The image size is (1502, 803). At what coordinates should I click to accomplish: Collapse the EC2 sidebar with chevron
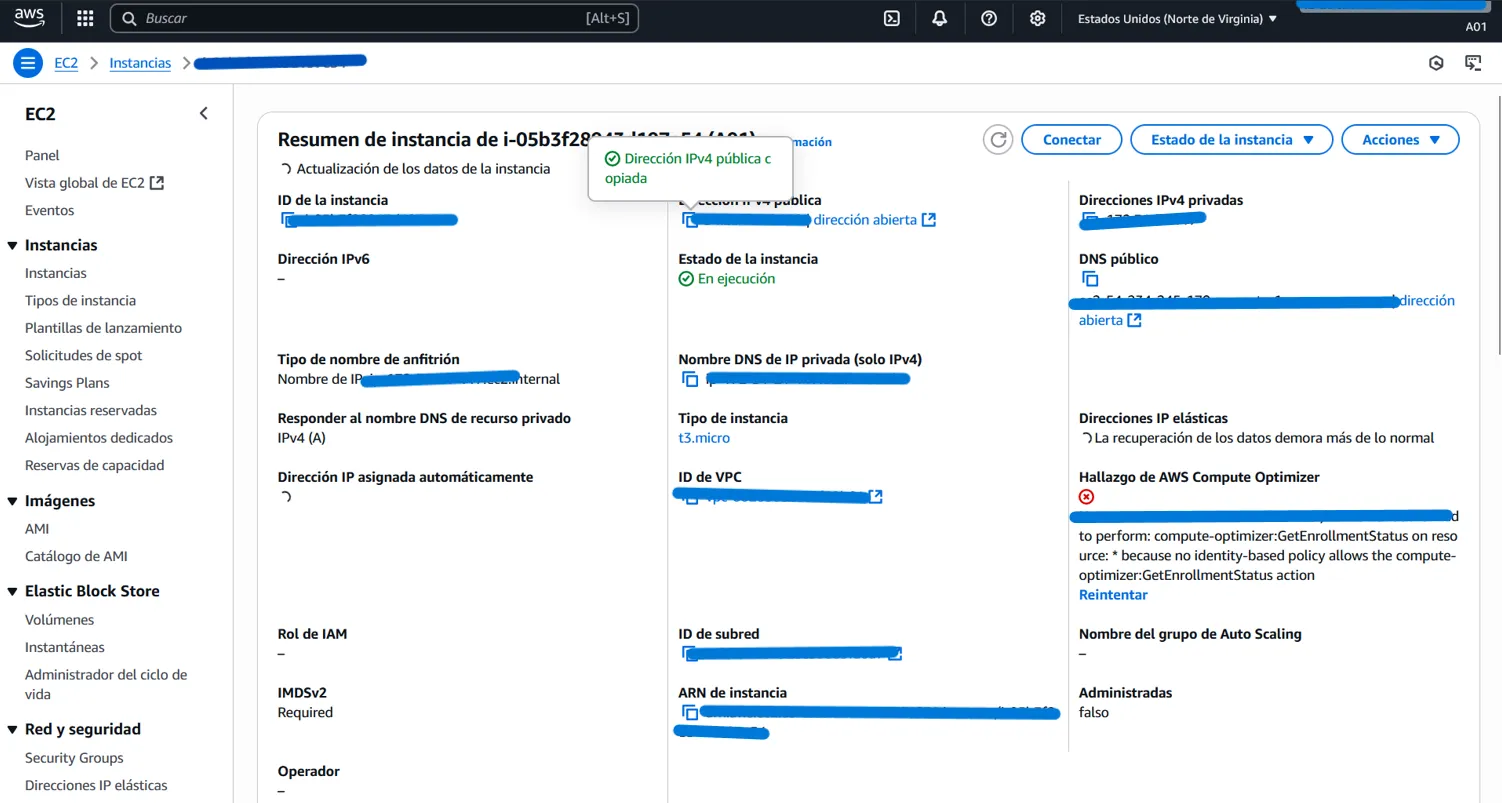pos(204,114)
